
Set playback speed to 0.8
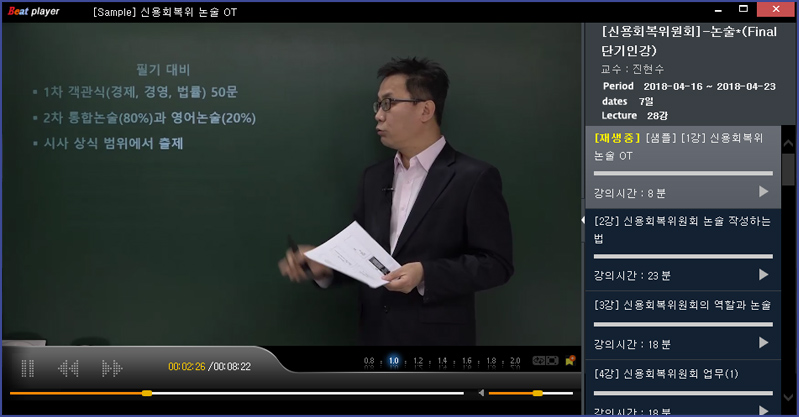pyautogui.click(x=369, y=361)
